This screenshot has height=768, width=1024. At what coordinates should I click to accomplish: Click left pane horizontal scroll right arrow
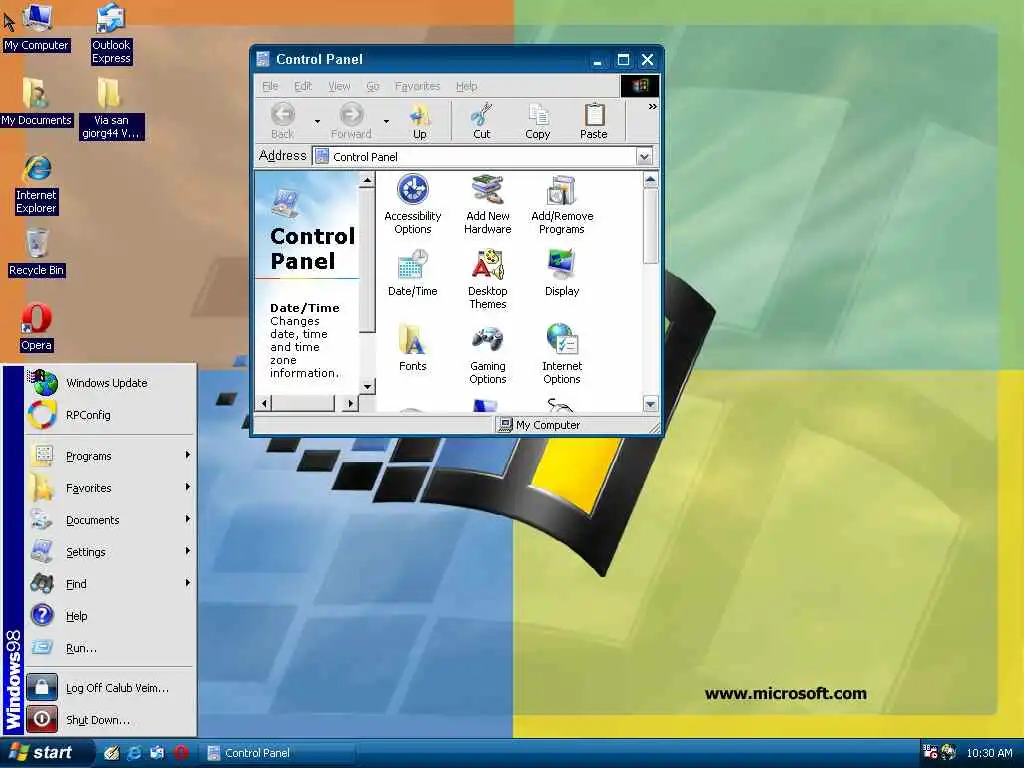click(x=351, y=404)
